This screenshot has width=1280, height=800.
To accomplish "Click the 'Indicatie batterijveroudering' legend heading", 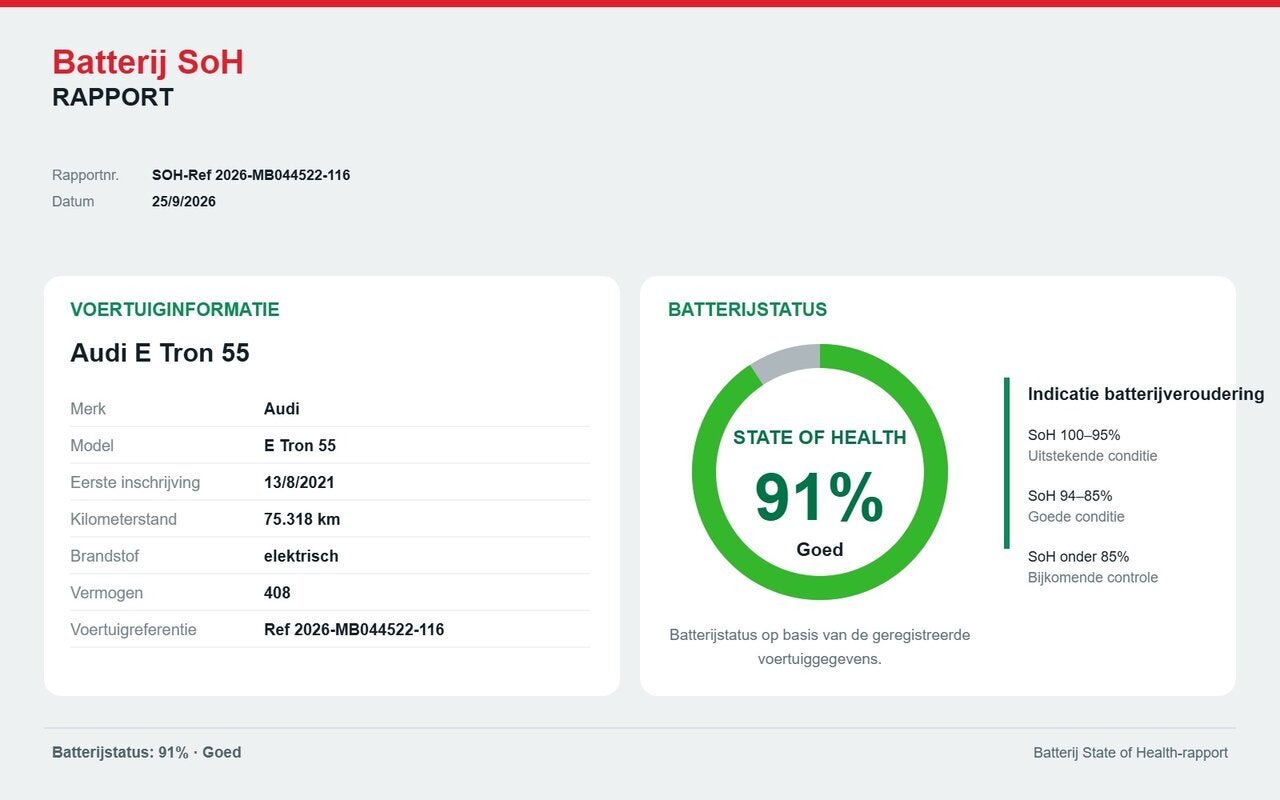I will 1146,394.
